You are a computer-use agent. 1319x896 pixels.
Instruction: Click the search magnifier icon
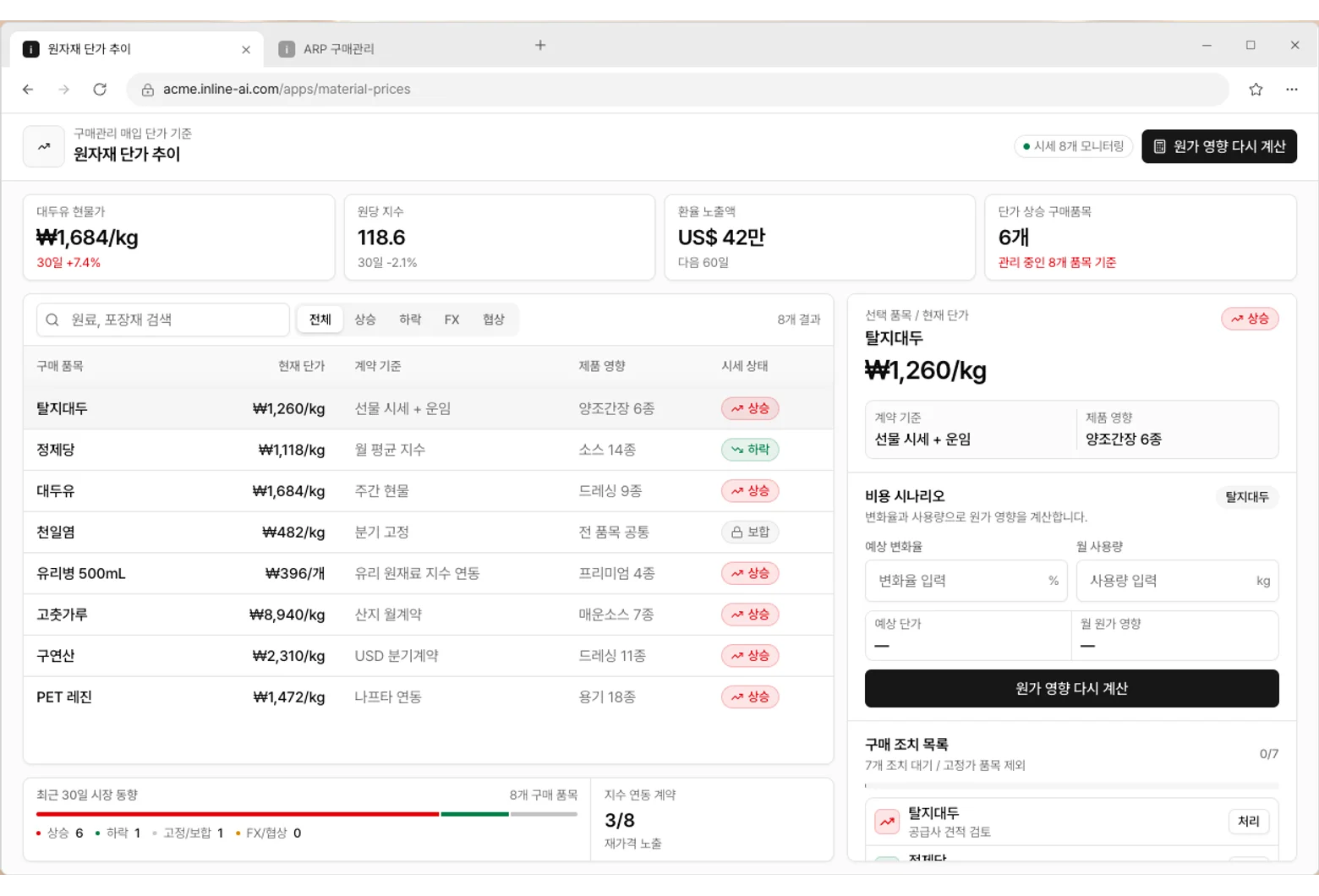click(x=52, y=320)
